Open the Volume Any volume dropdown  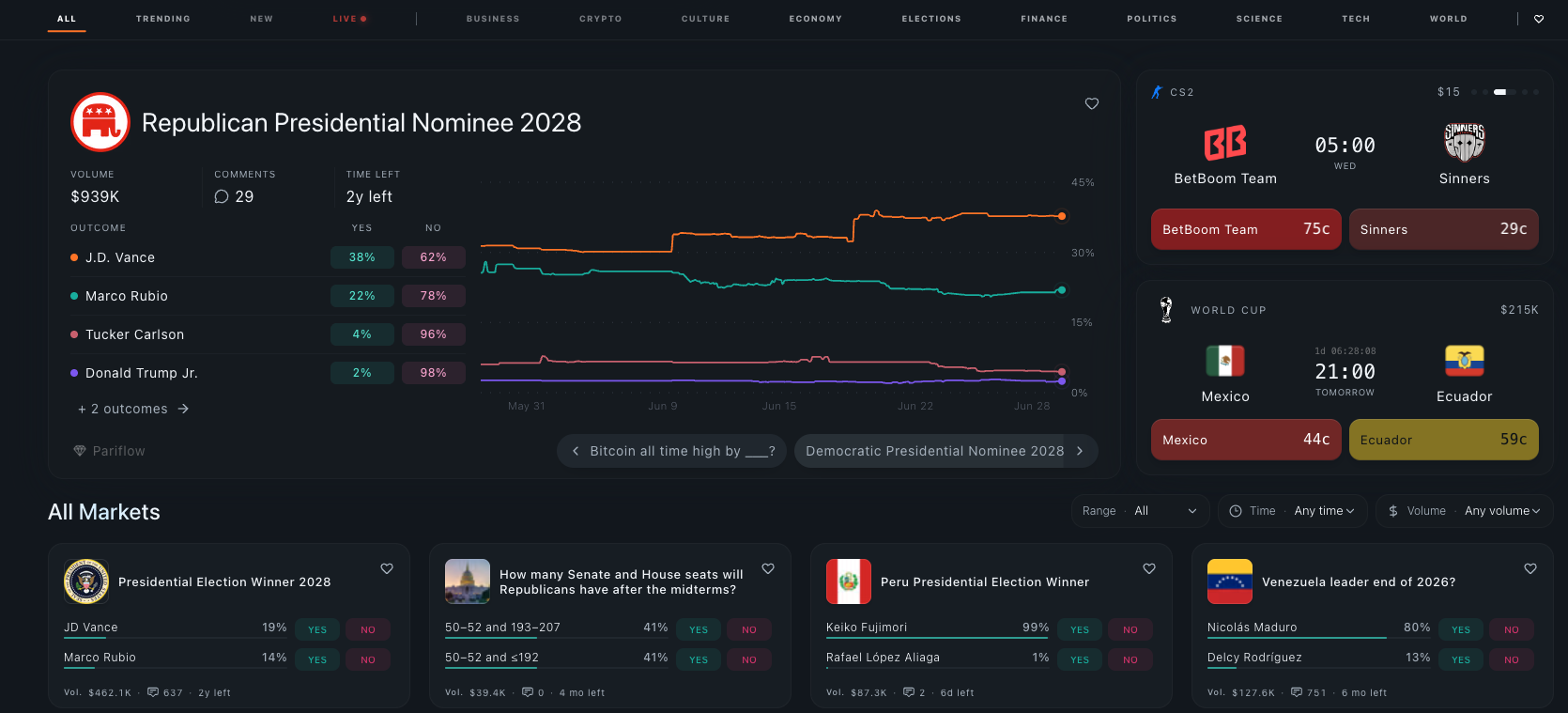(x=1465, y=511)
